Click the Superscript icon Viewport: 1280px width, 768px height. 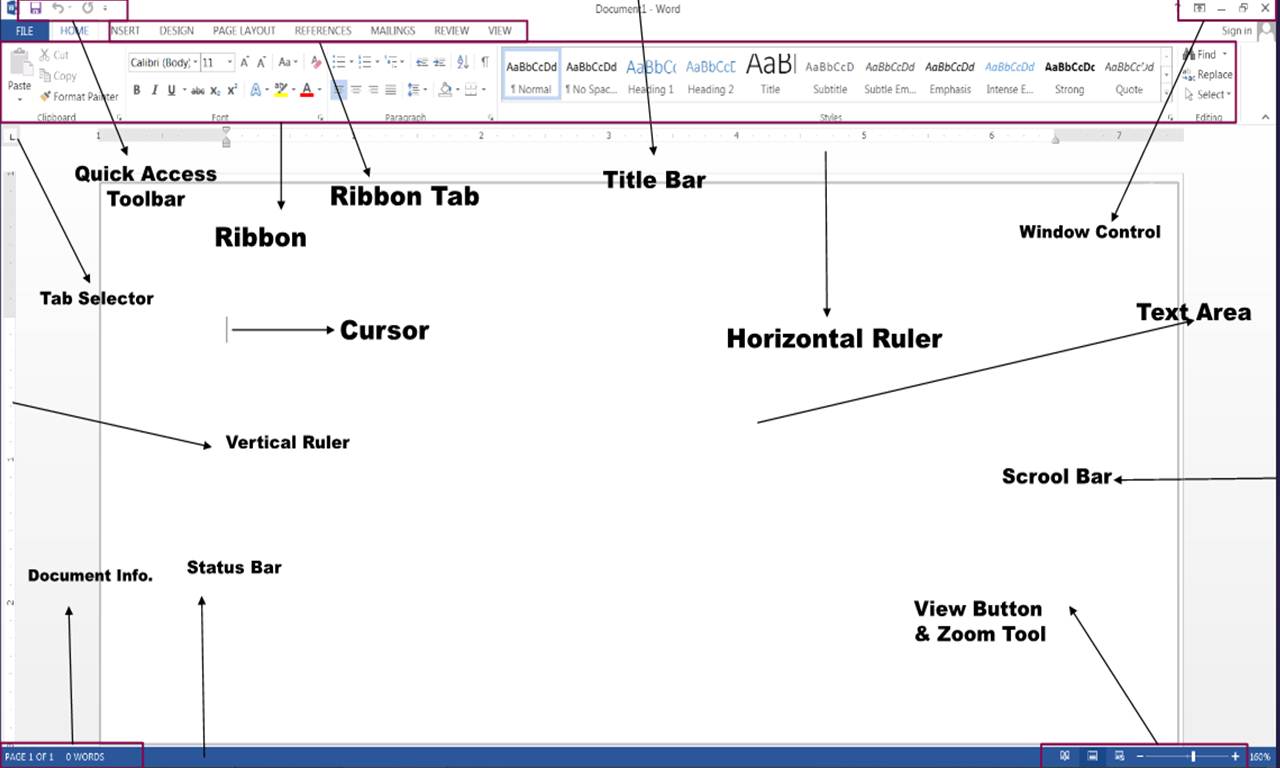click(x=231, y=89)
